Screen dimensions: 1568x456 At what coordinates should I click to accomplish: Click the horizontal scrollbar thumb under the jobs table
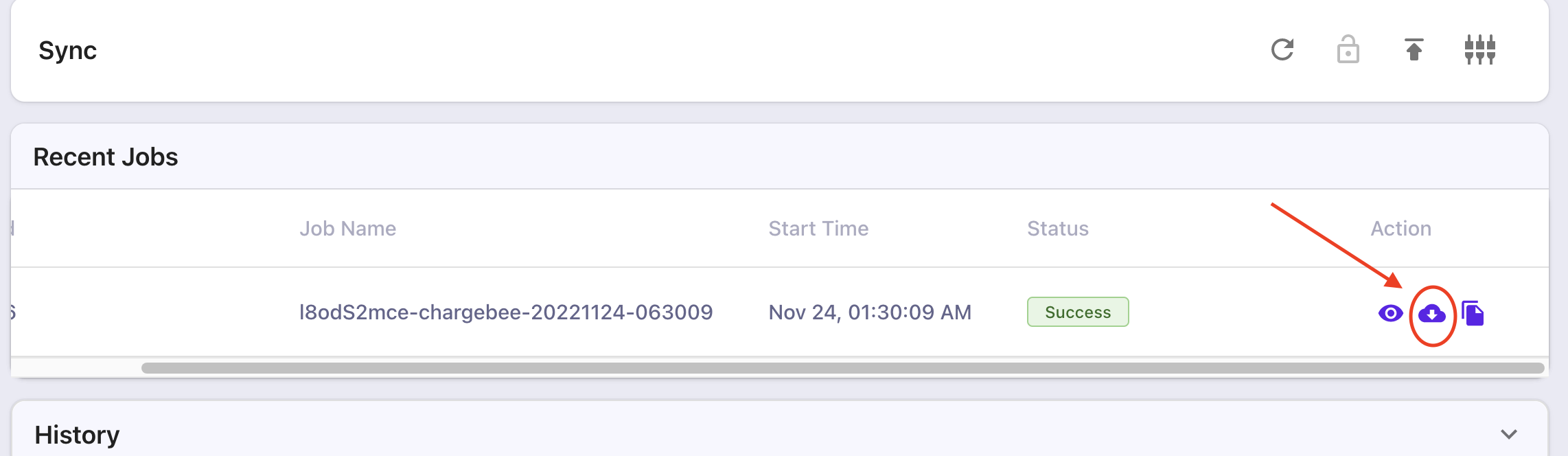[x=842, y=368]
